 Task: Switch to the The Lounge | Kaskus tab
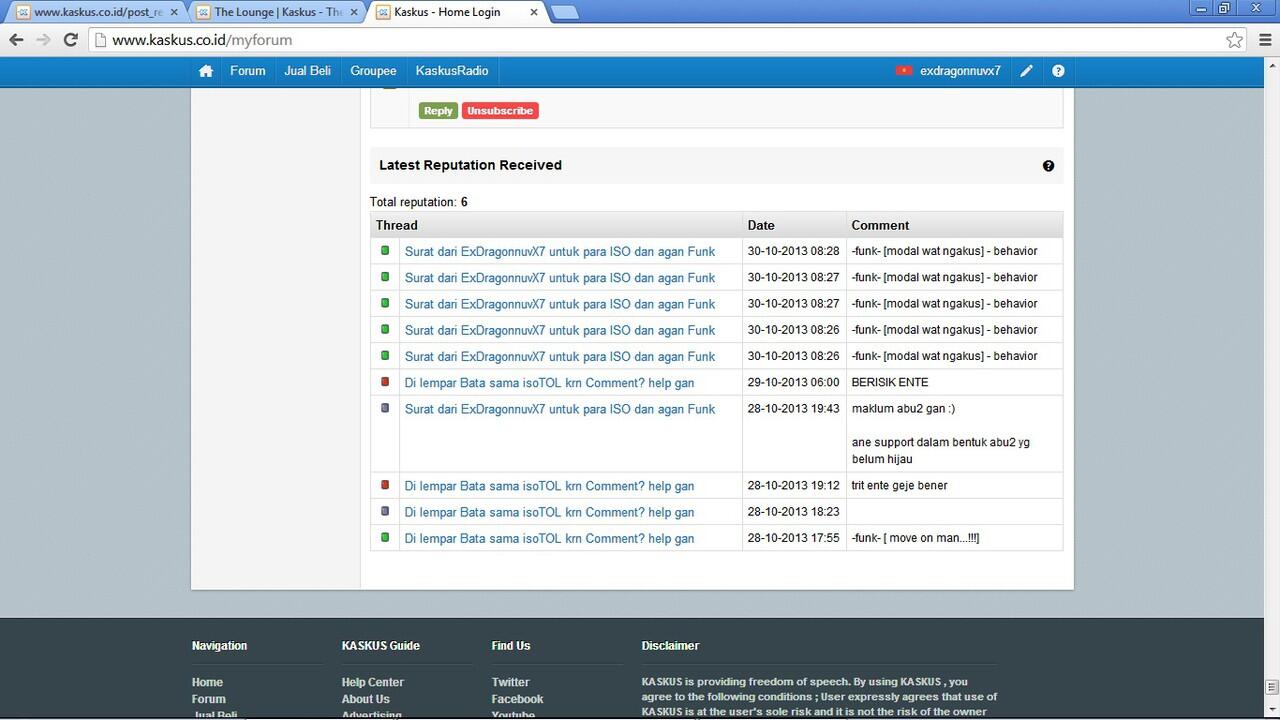click(277, 12)
